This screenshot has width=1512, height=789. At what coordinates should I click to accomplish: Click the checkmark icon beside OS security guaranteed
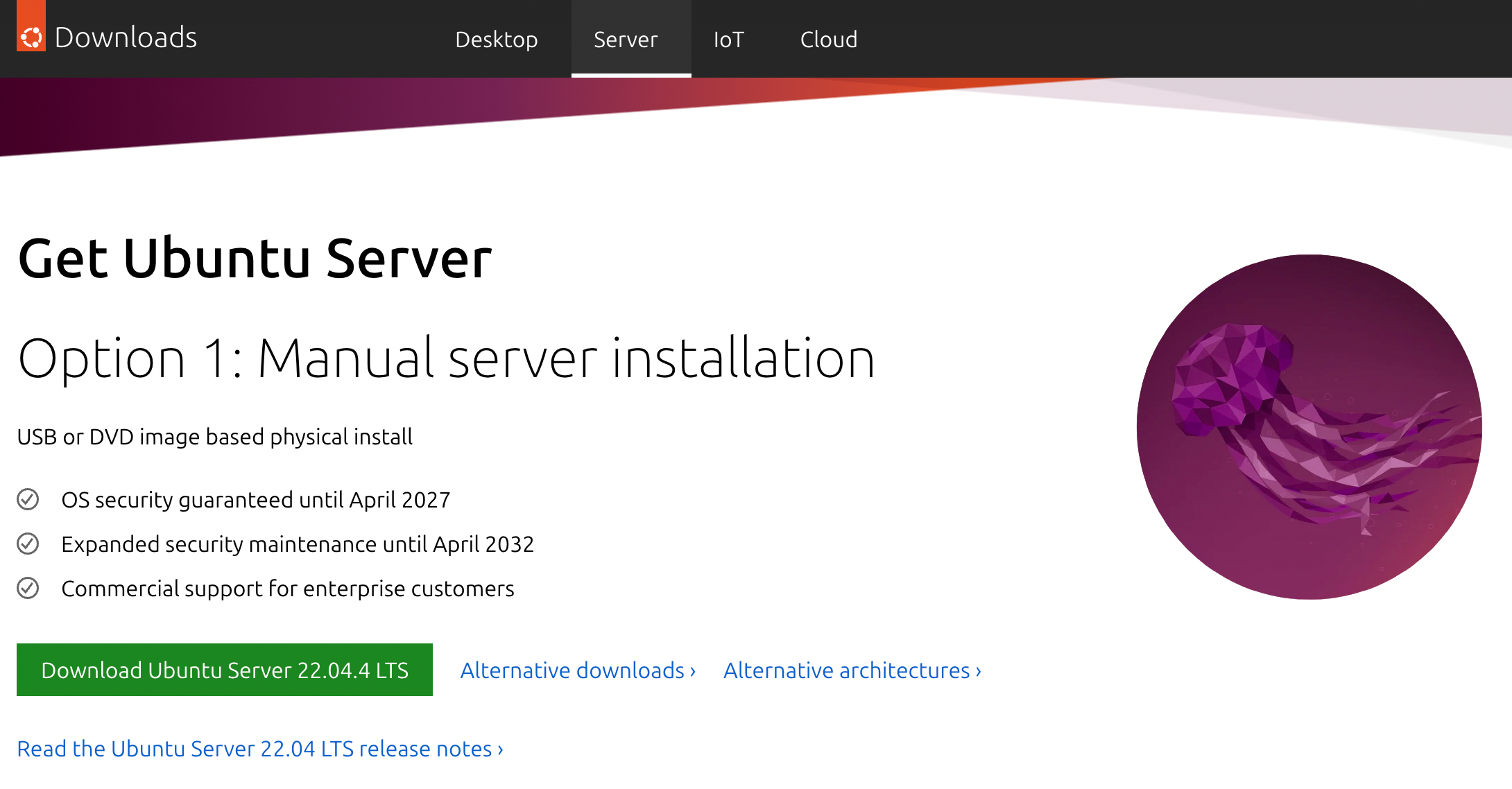tap(28, 499)
